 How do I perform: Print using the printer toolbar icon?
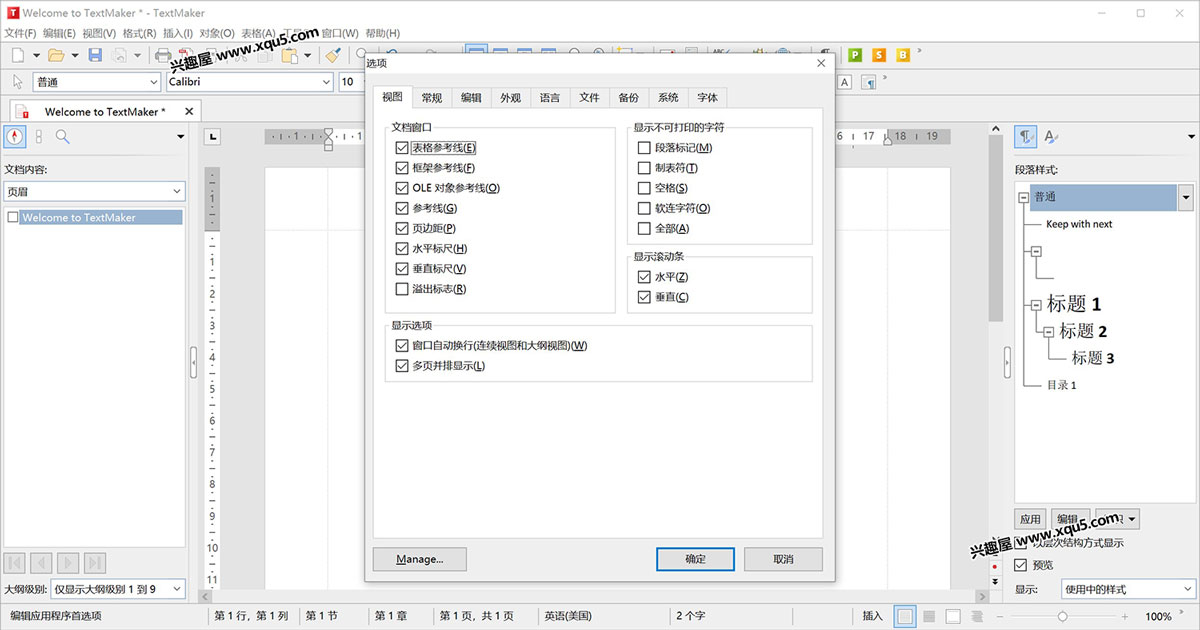(162, 56)
